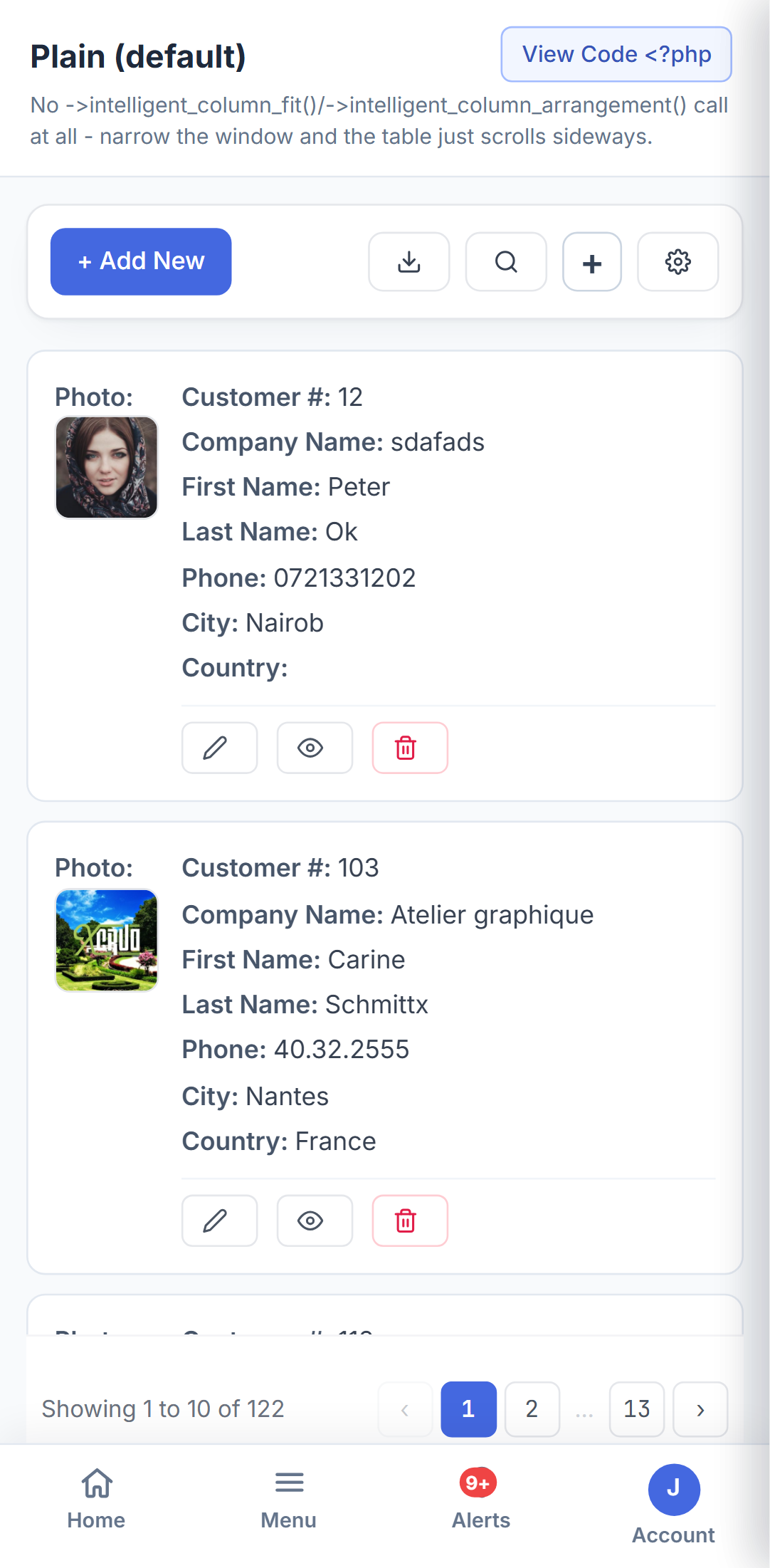This screenshot has width=770, height=1568.
Task: Go to previous page chevron
Action: pyautogui.click(x=405, y=1409)
